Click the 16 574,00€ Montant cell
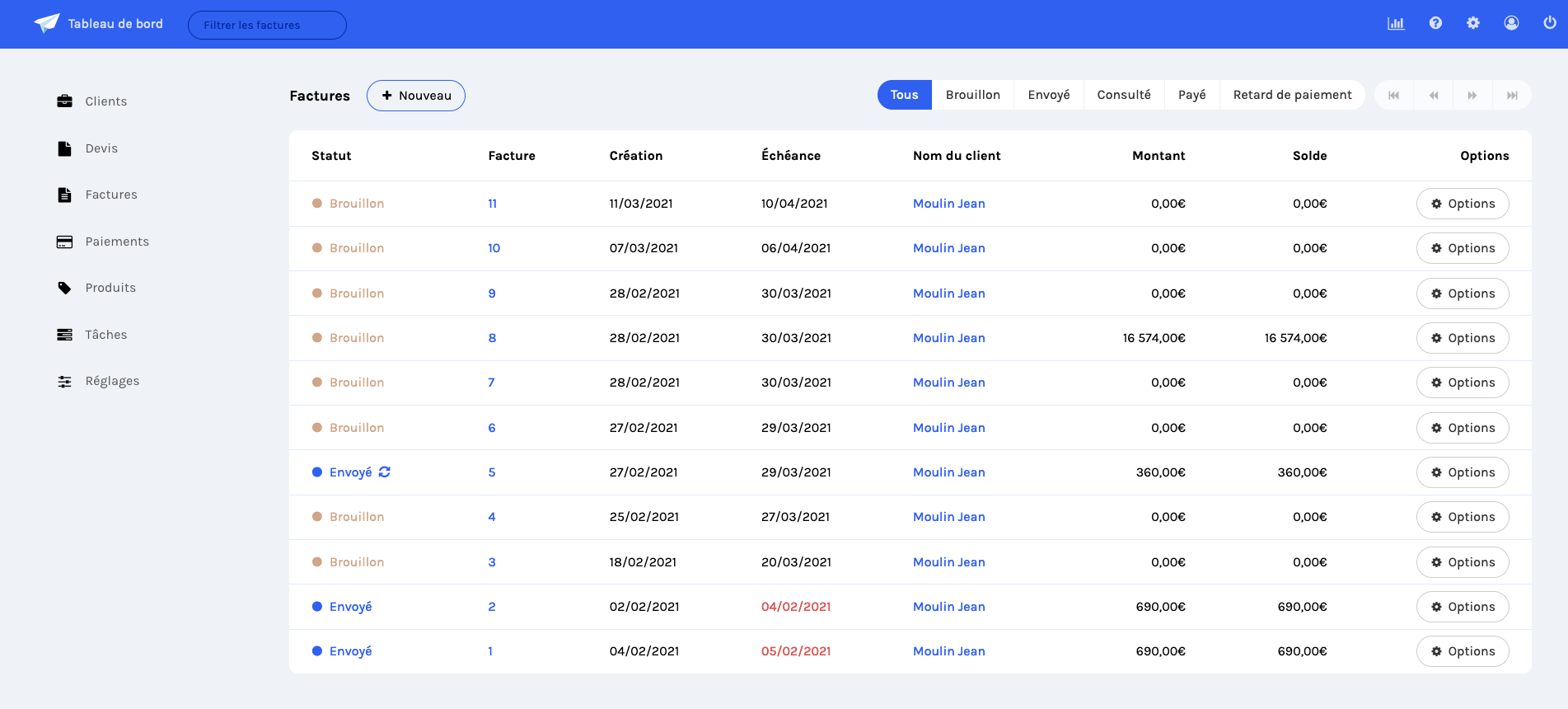This screenshot has width=1568, height=709. tap(1154, 338)
